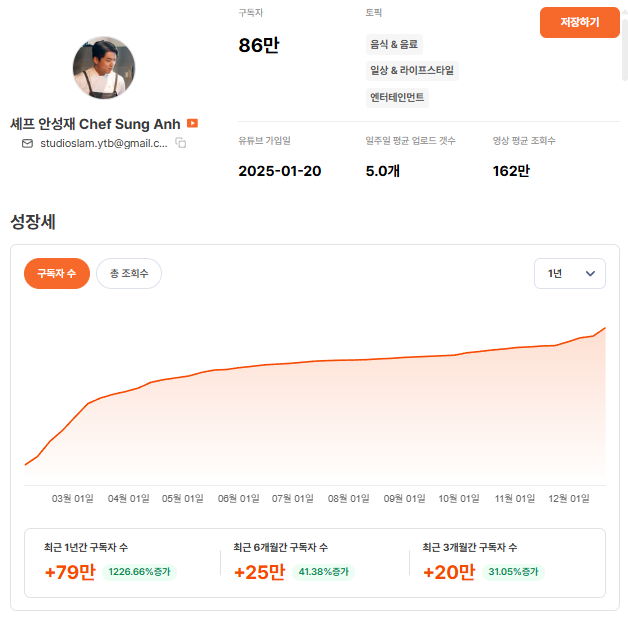Screen dimensions: 628x624
Task: Click the chef's round profile photo
Action: coord(104,68)
